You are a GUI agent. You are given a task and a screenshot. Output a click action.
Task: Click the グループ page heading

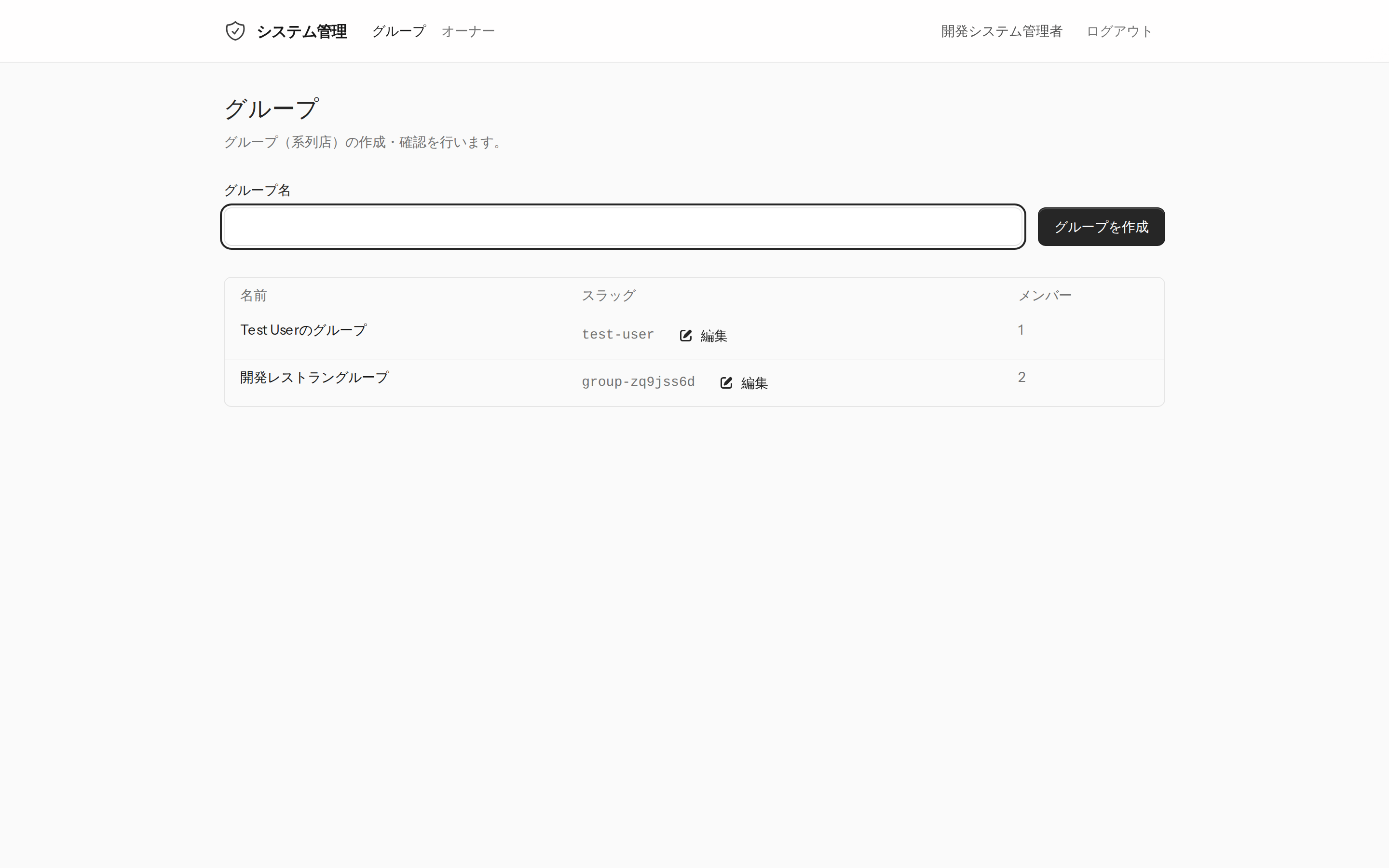[271, 108]
